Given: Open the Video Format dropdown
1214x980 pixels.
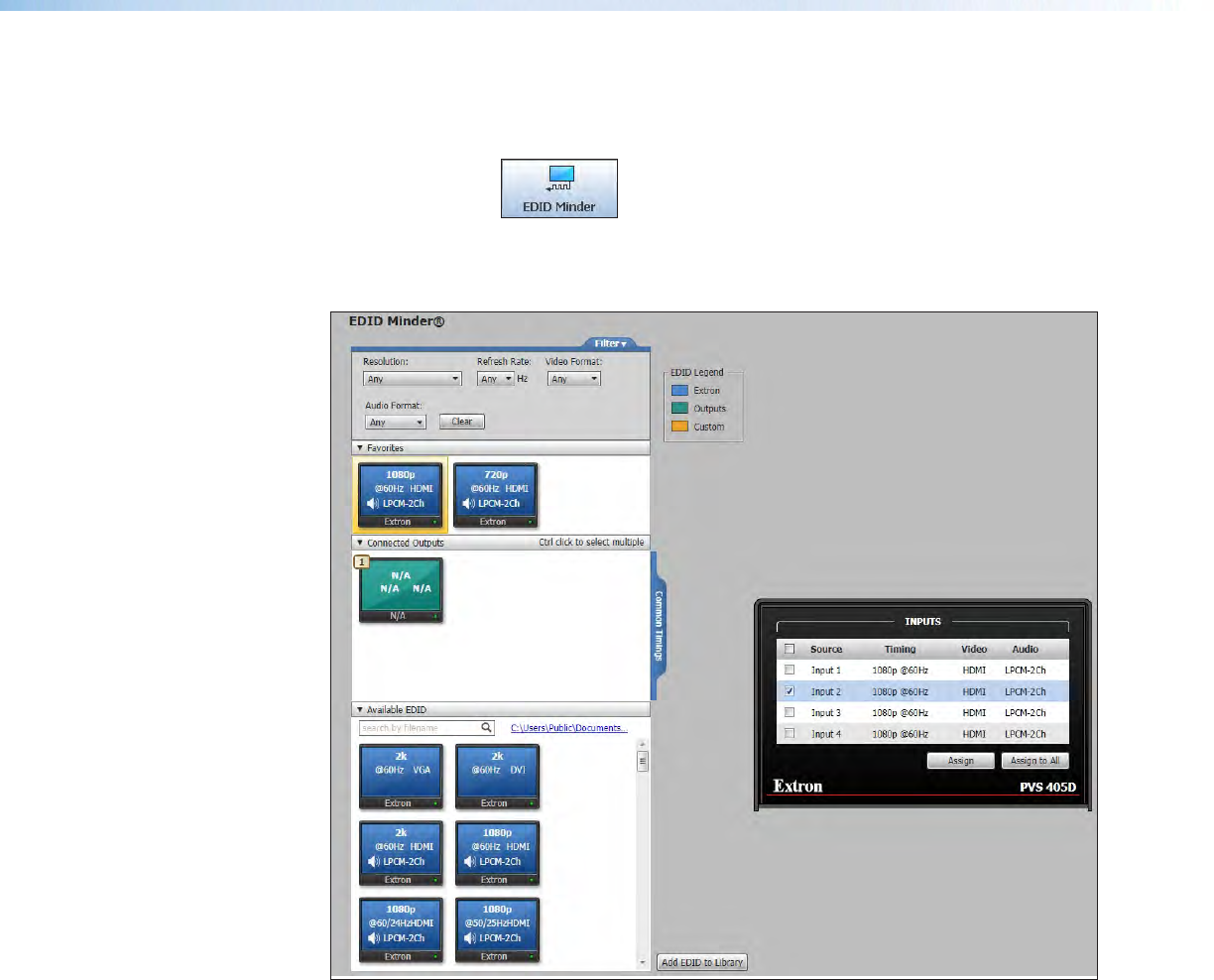Looking at the screenshot, I should tap(574, 379).
